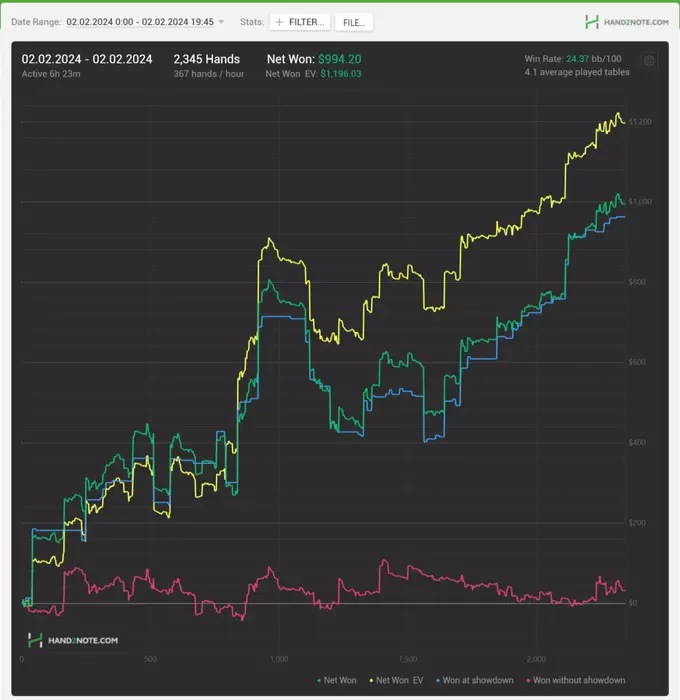Click the 1,500 x-axis label

coord(408,659)
